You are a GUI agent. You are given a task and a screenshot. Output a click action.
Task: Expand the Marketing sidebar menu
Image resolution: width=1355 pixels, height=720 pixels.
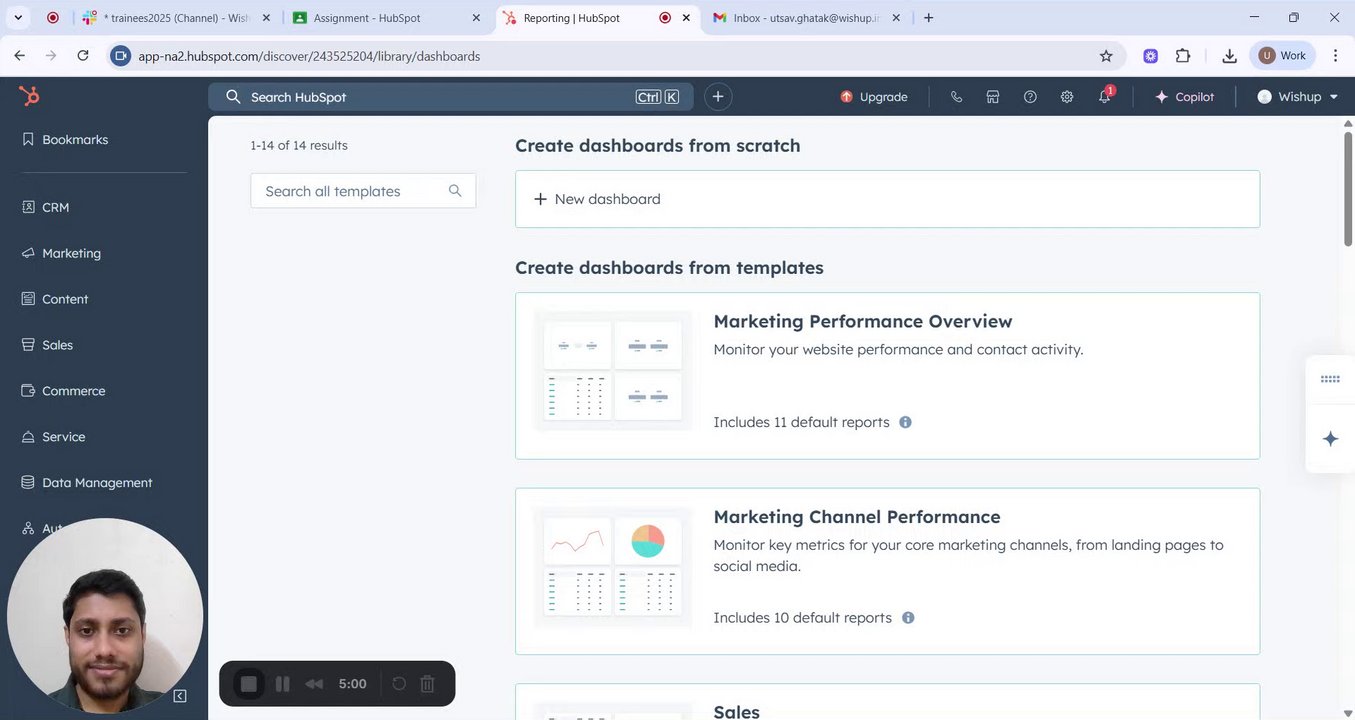click(x=71, y=253)
